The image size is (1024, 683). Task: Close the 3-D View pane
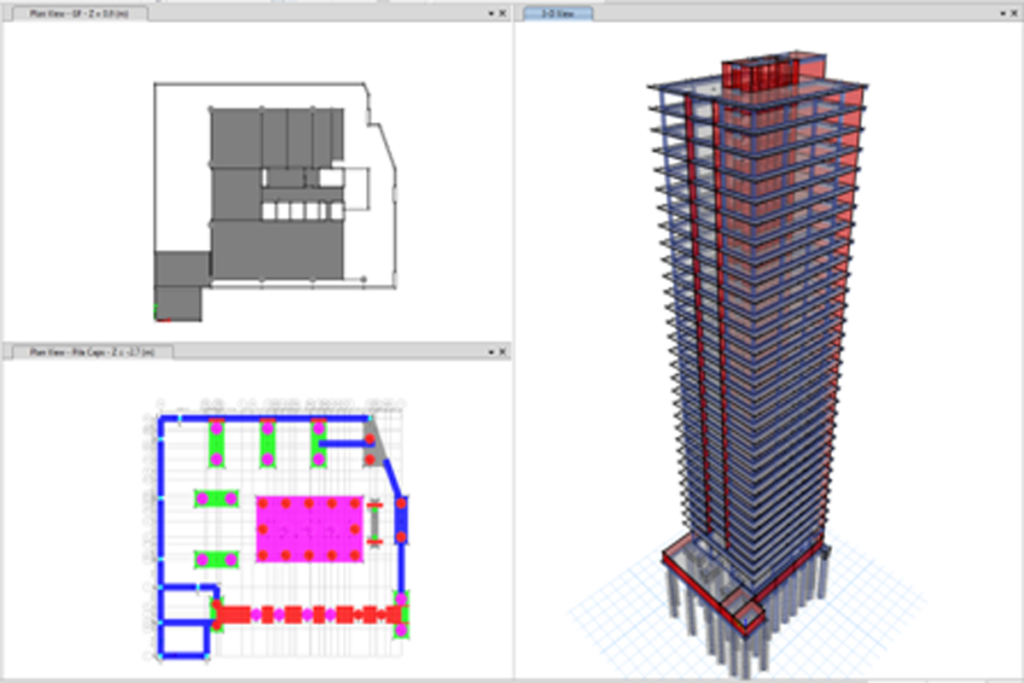tap(1015, 13)
